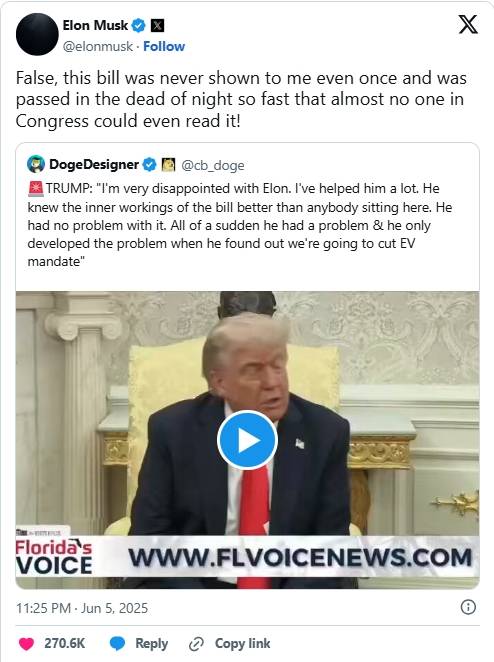Click the X logo in top-right corner
The image size is (494, 662).
point(468,24)
